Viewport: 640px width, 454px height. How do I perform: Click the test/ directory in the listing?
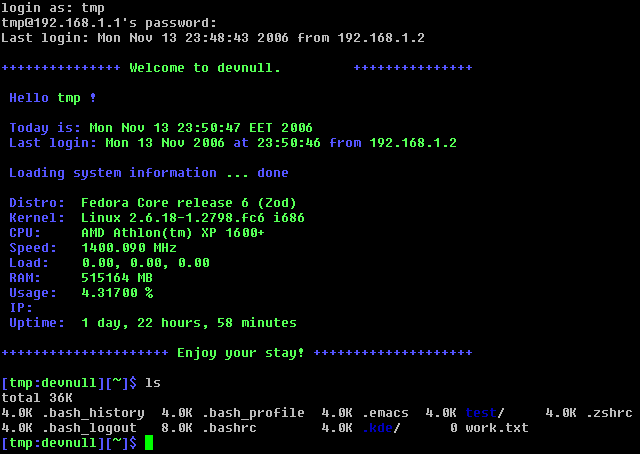(x=484, y=413)
